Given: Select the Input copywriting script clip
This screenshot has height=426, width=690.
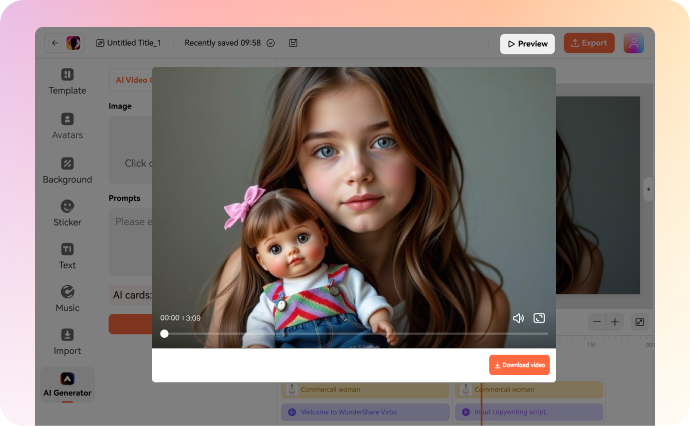Looking at the screenshot, I should pyautogui.click(x=529, y=412).
